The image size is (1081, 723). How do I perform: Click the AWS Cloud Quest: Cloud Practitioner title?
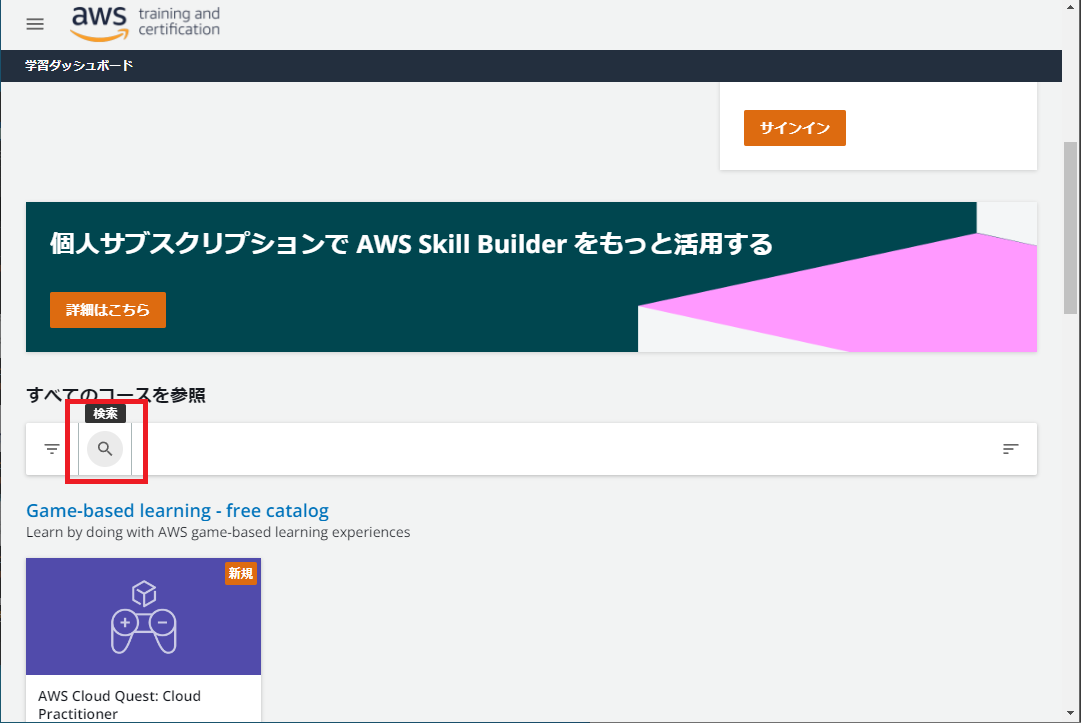119,704
